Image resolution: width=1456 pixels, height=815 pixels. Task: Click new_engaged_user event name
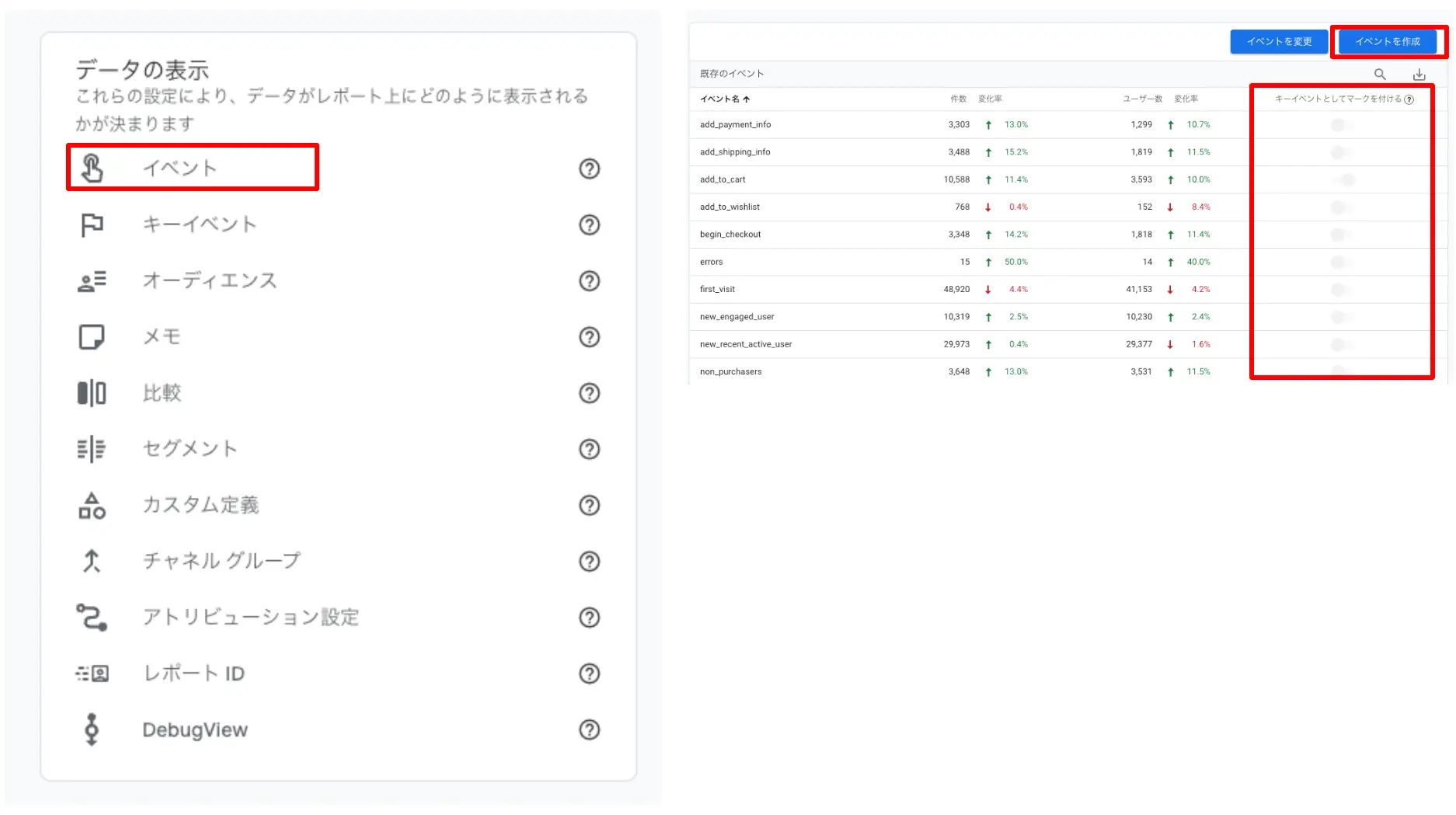click(x=737, y=317)
